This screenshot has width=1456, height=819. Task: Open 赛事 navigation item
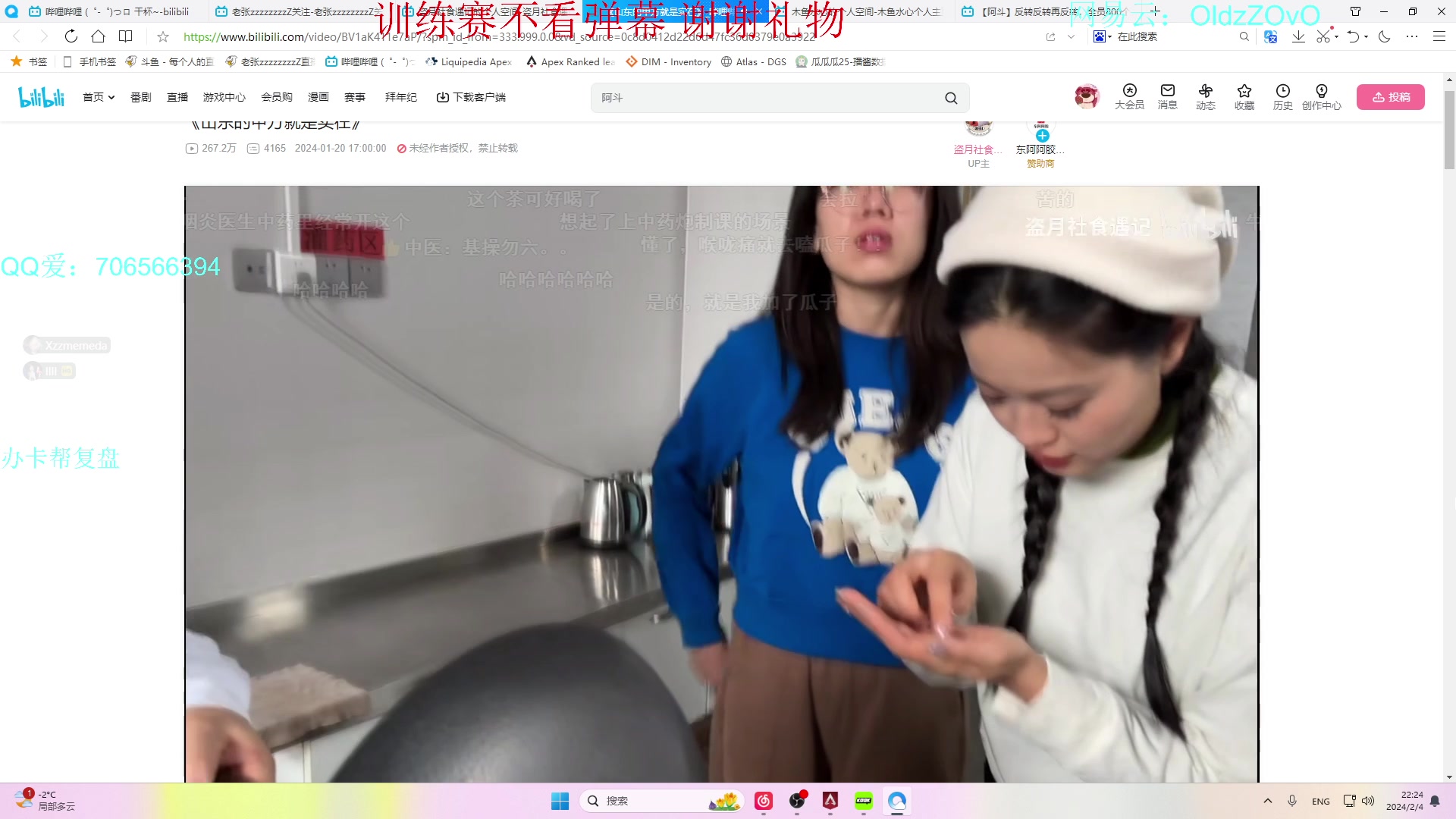[355, 97]
